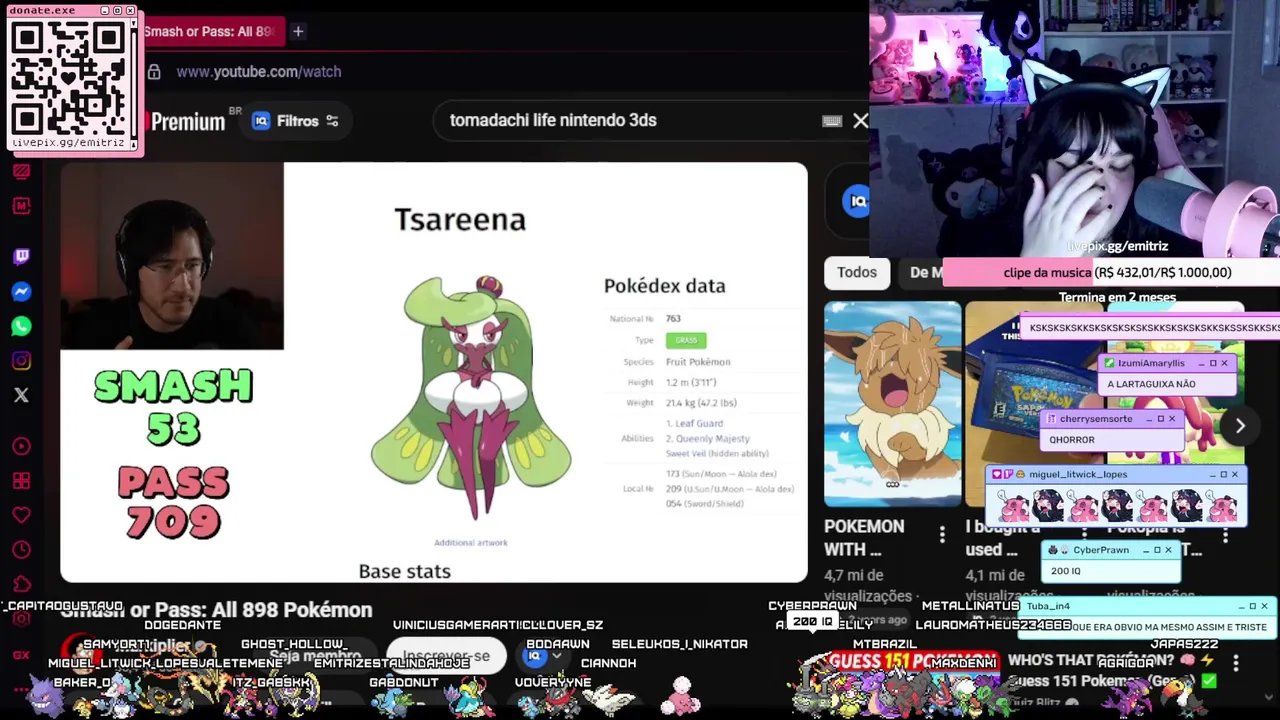
Task: Click the red M sidebar icon
Action: (21, 206)
